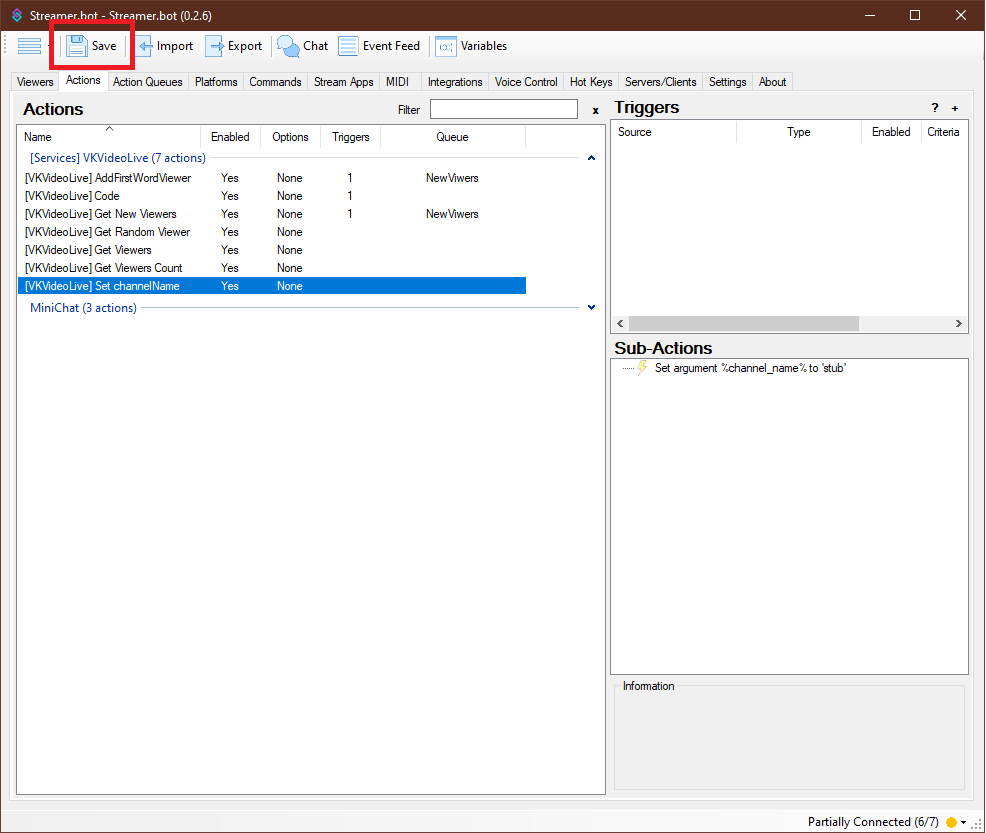Expand the MiniChat actions group
Image resolution: width=986 pixels, height=833 pixels.
[x=591, y=307]
